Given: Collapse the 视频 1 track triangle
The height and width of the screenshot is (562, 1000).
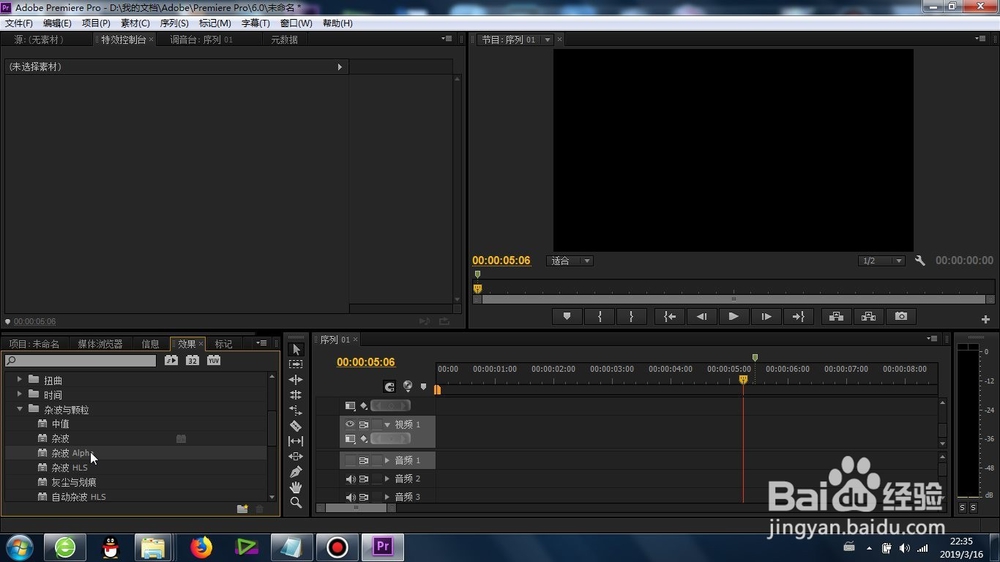Looking at the screenshot, I should click(x=387, y=424).
